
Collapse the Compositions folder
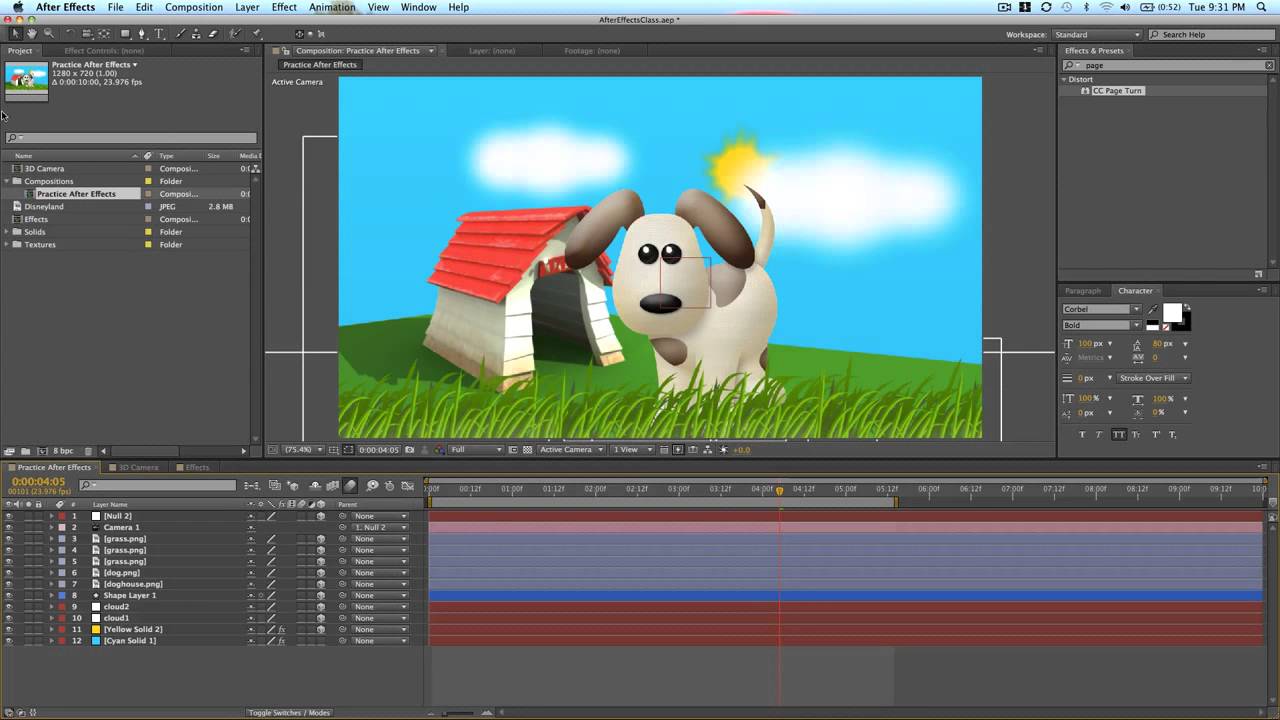click(x=7, y=181)
